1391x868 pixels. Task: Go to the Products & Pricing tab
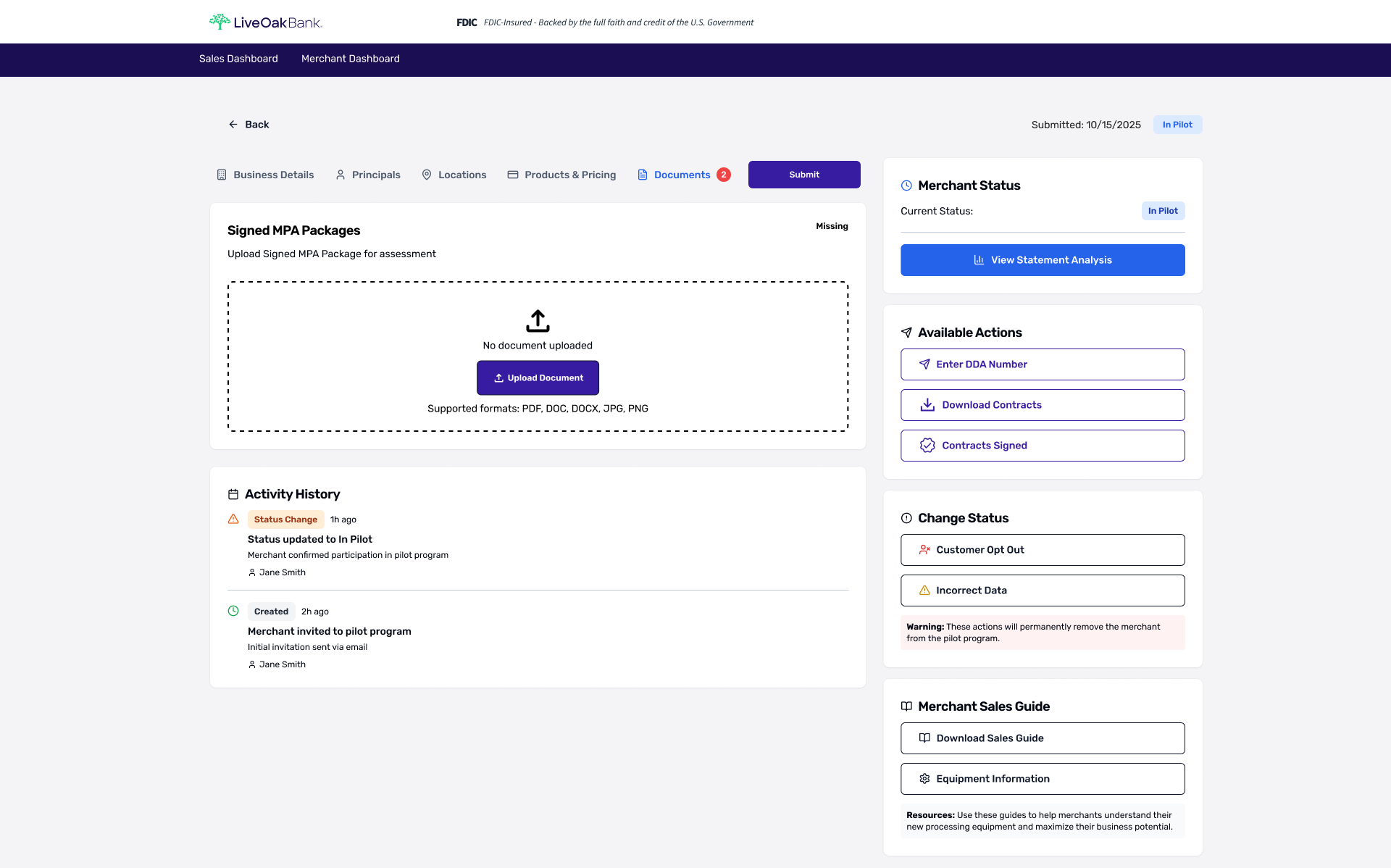pos(561,175)
